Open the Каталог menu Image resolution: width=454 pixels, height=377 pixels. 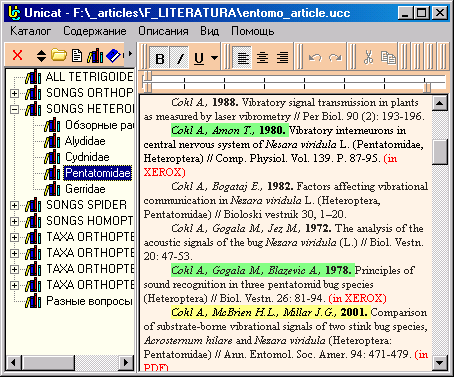coord(31,31)
